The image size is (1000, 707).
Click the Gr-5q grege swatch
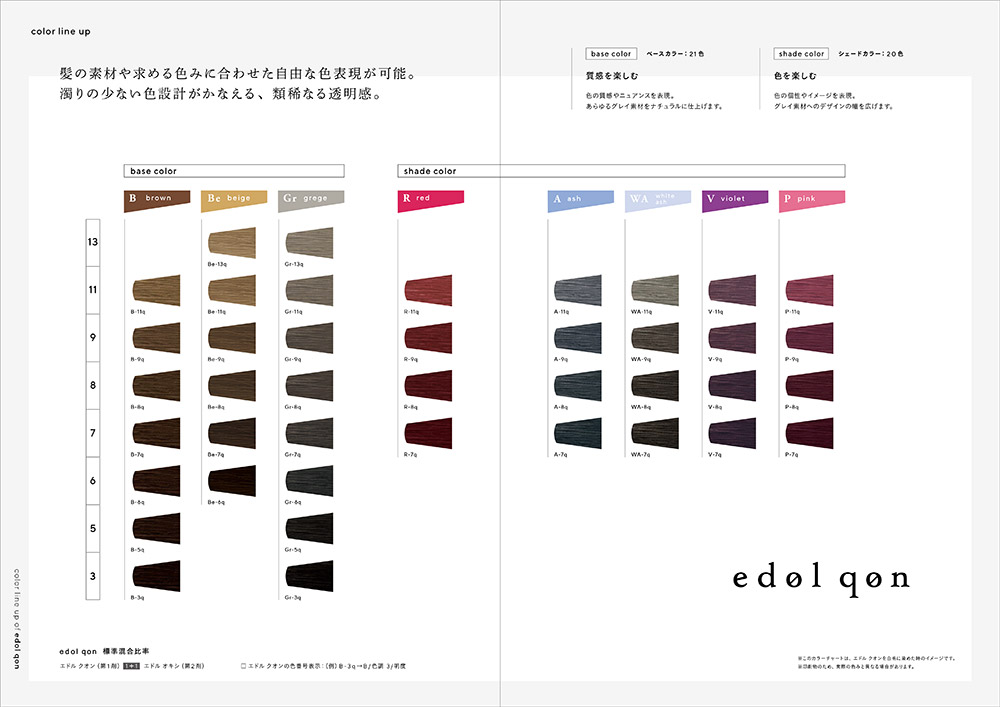tap(309, 528)
